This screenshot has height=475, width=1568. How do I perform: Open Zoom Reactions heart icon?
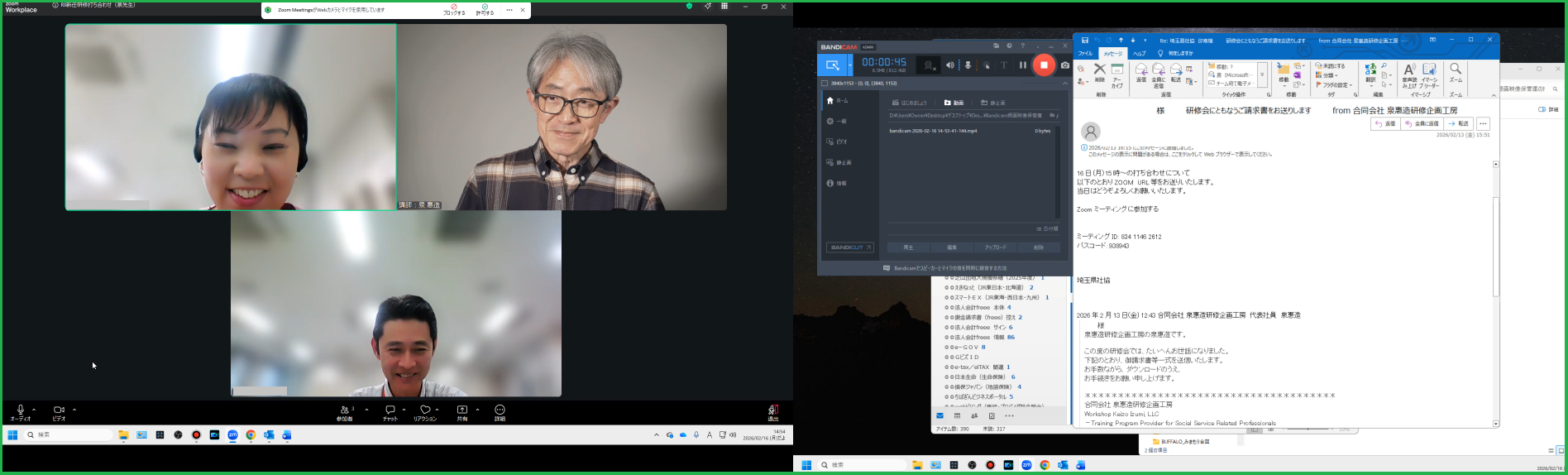(x=425, y=410)
